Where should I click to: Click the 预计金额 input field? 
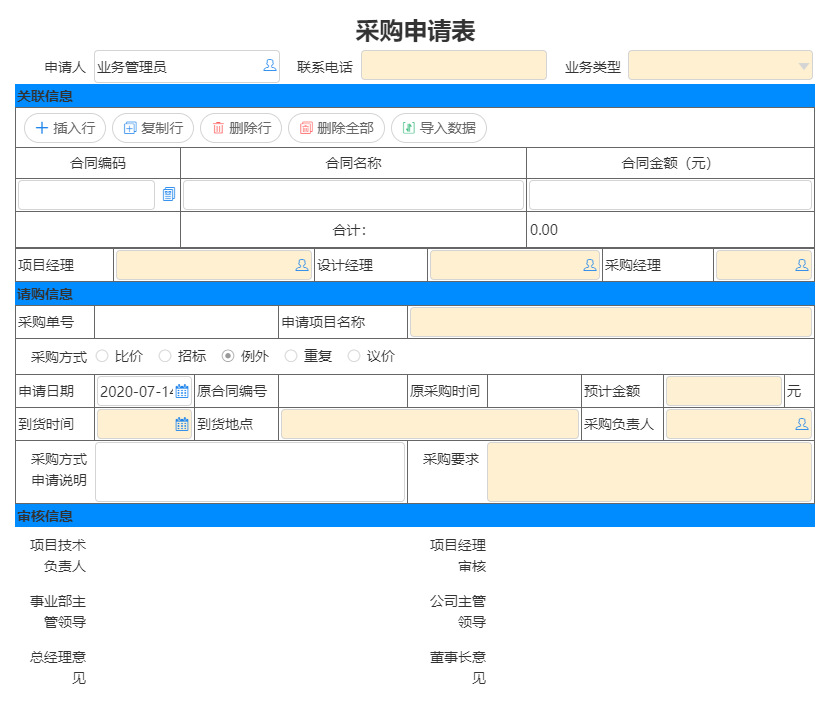click(724, 391)
